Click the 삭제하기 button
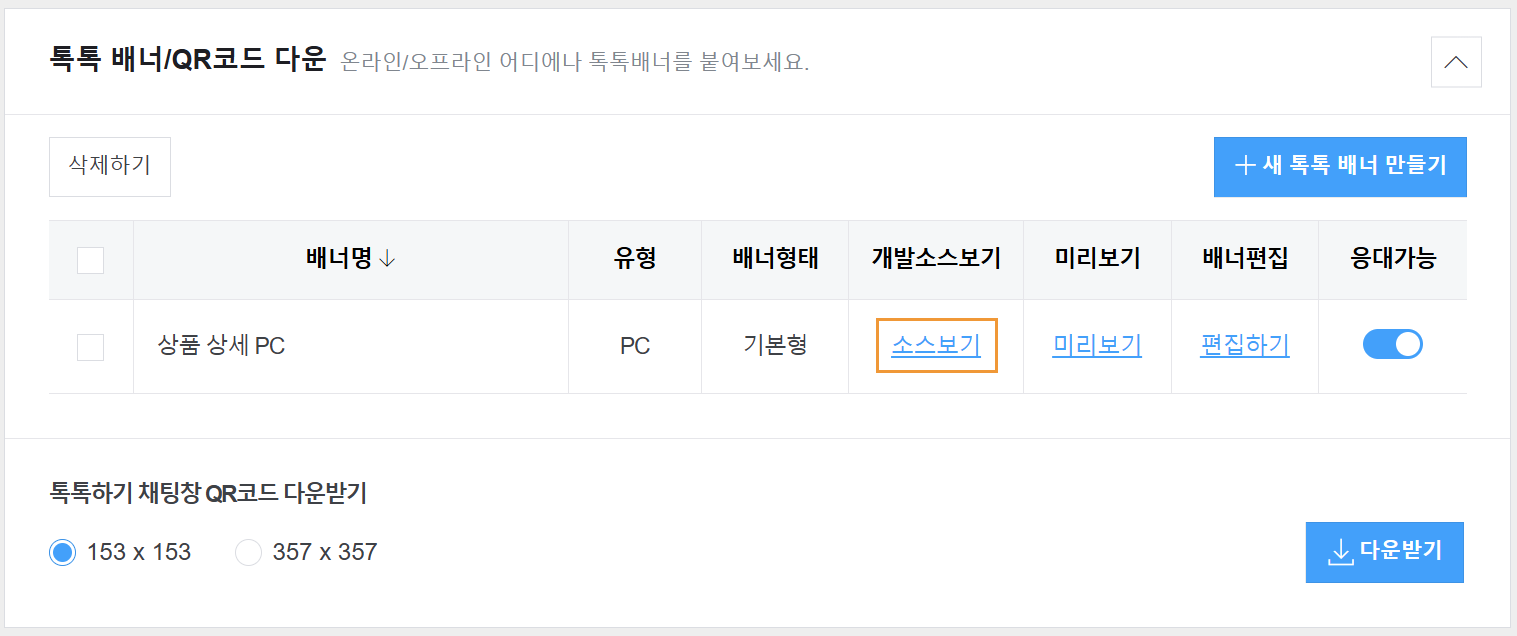This screenshot has width=1517, height=636. pyautogui.click(x=110, y=166)
